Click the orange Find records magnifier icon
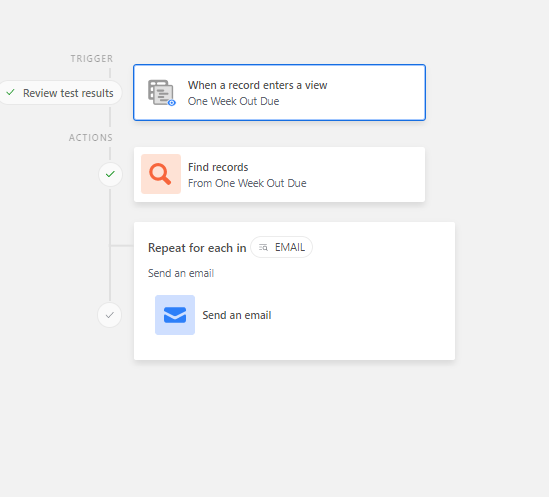 tap(161, 174)
